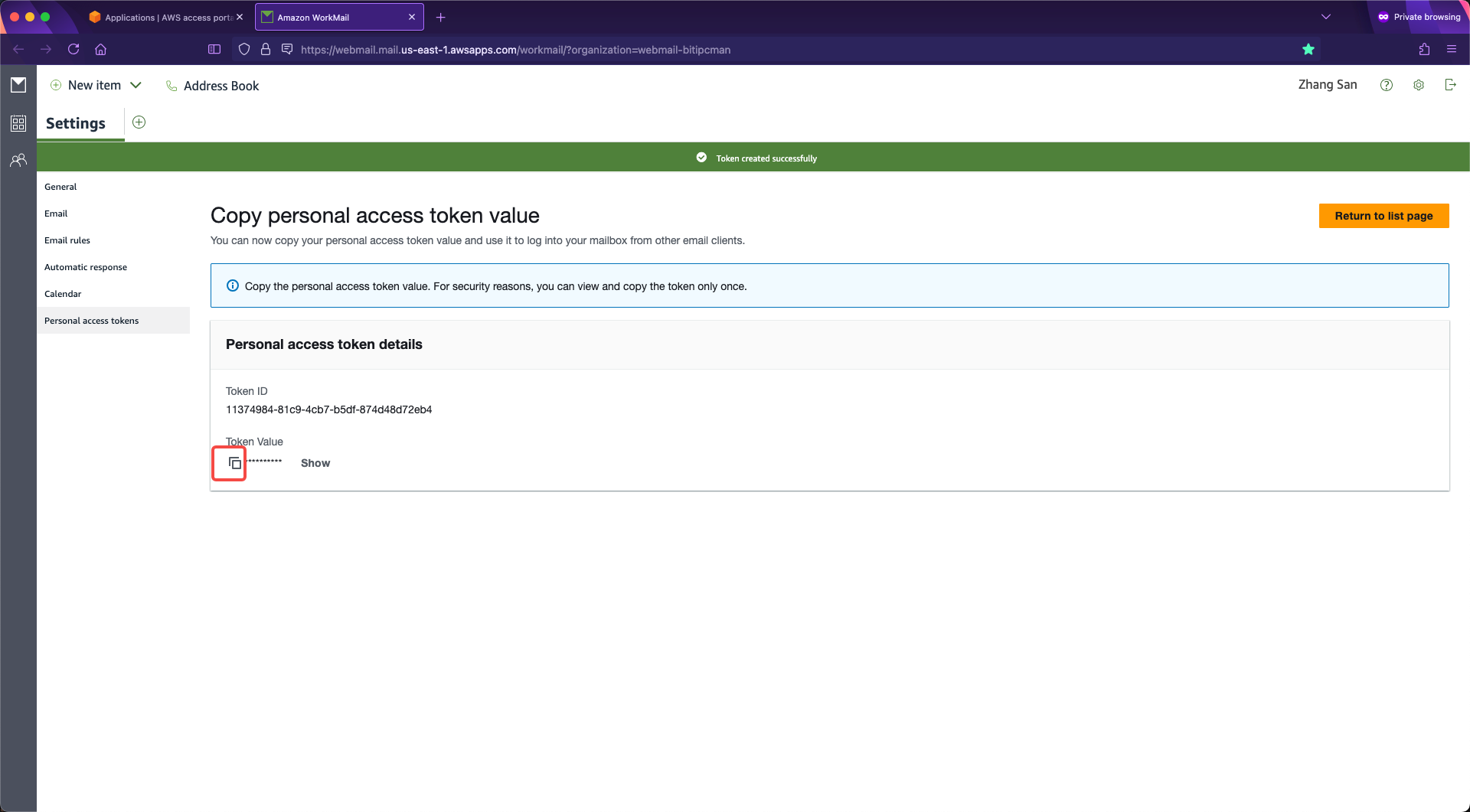Open the settings gear icon near Zhang San
Viewport: 1470px width, 812px height.
pos(1419,85)
